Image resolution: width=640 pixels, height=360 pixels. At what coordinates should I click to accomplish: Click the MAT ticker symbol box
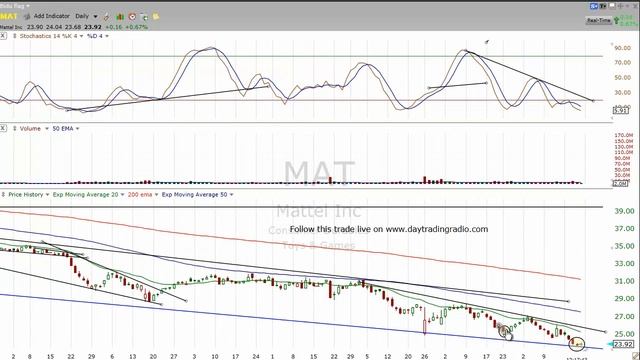[x=9, y=16]
